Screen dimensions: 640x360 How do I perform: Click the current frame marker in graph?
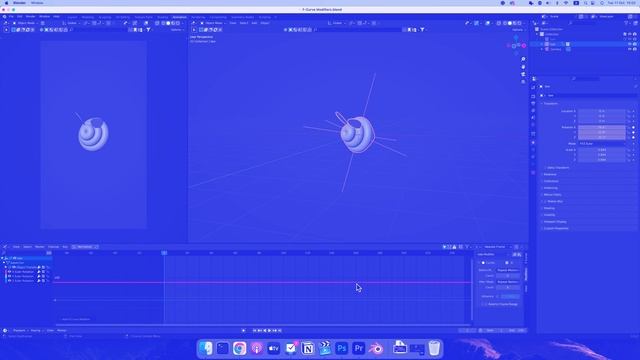(x=164, y=253)
